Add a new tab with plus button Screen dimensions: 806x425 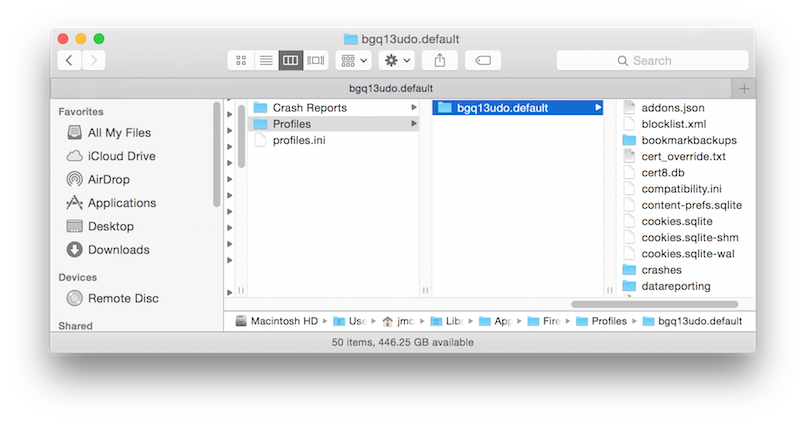(744, 88)
